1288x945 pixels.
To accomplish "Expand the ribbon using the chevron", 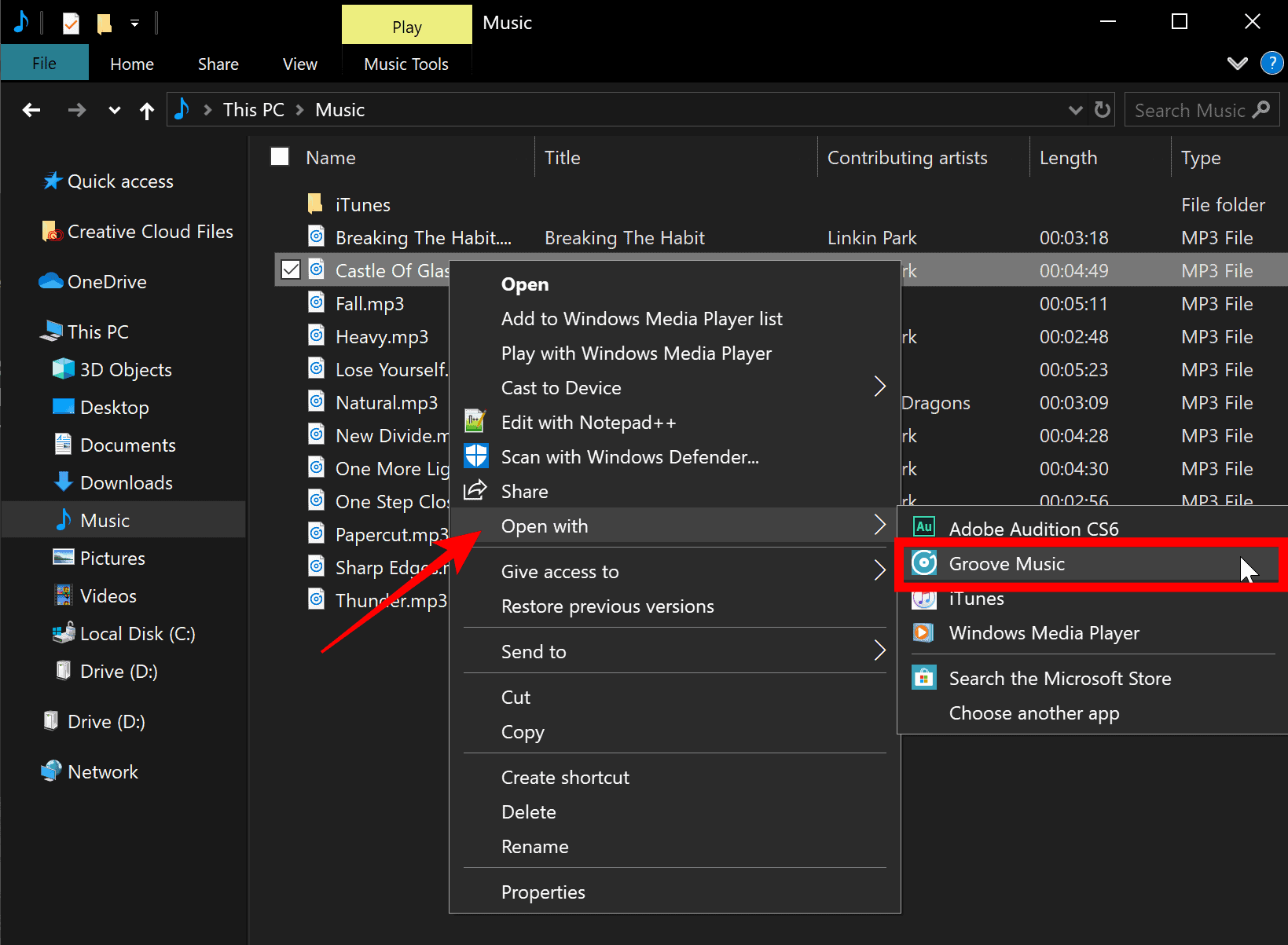I will pyautogui.click(x=1237, y=64).
